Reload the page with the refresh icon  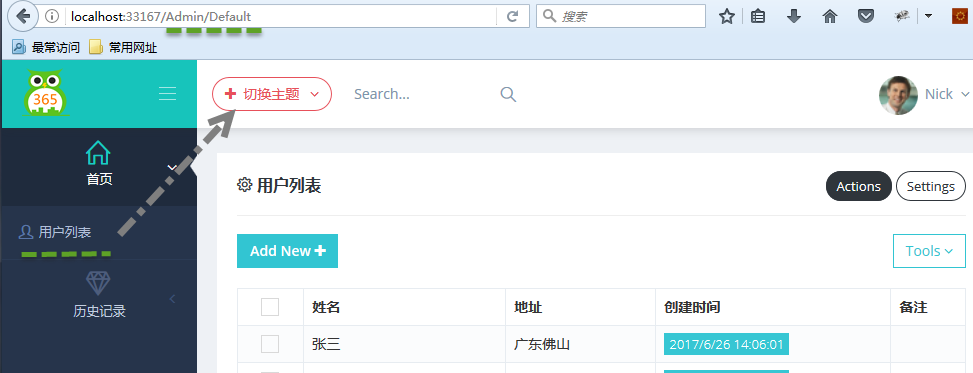tap(512, 17)
